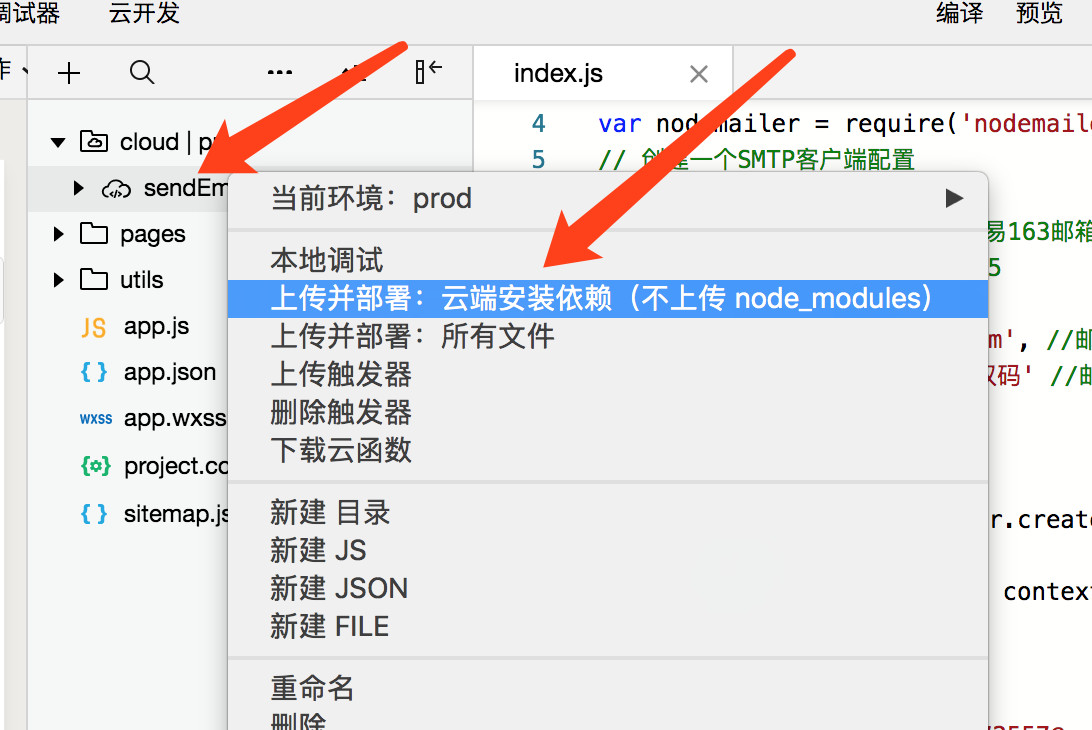This screenshot has height=730, width=1092.
Task: Select the pages folder row
Action: pos(127,234)
